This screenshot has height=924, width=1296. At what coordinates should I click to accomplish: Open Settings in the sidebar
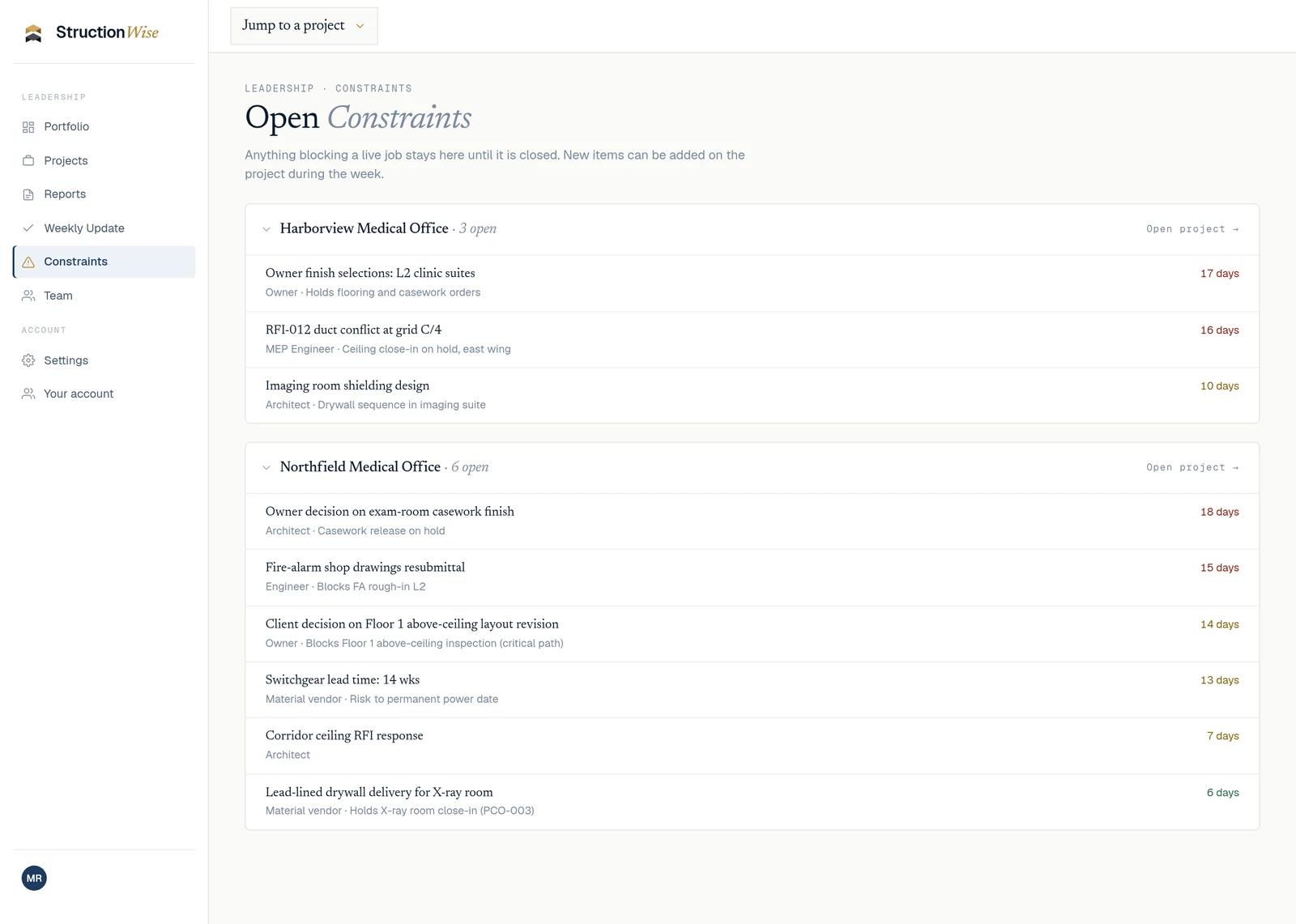click(104, 360)
